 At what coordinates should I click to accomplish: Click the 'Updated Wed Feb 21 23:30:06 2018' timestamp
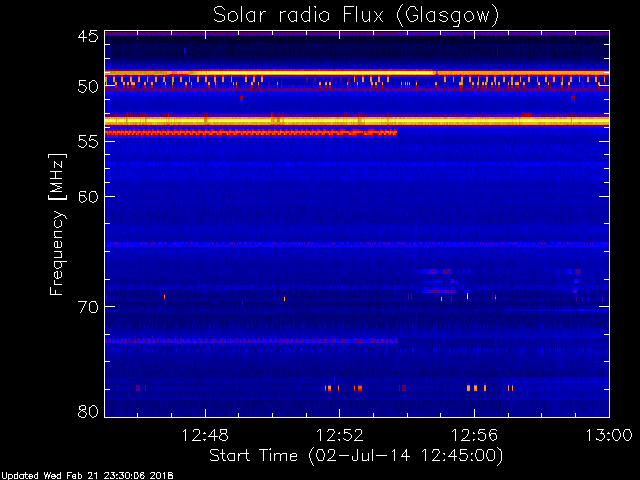[x=87, y=476]
